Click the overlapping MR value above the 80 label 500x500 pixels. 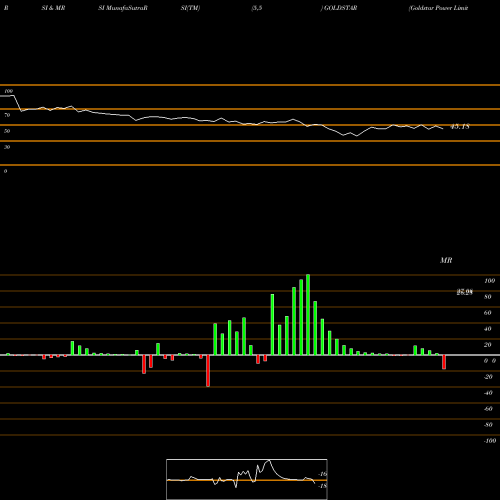pos(465,292)
